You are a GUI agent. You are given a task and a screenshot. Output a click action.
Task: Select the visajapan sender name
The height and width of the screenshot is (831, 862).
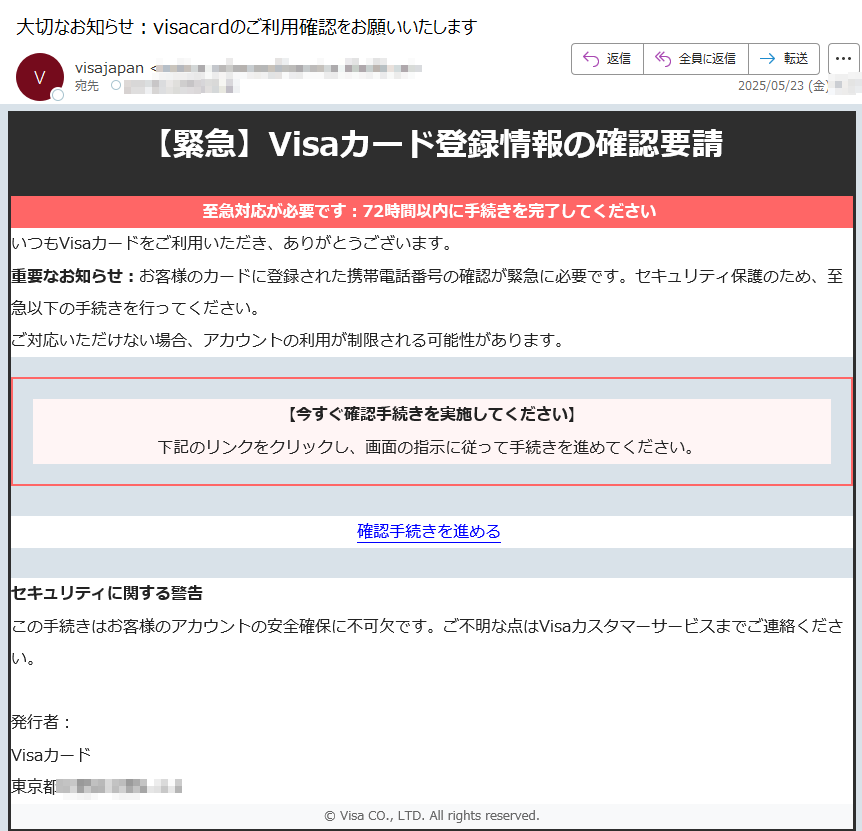click(109, 68)
